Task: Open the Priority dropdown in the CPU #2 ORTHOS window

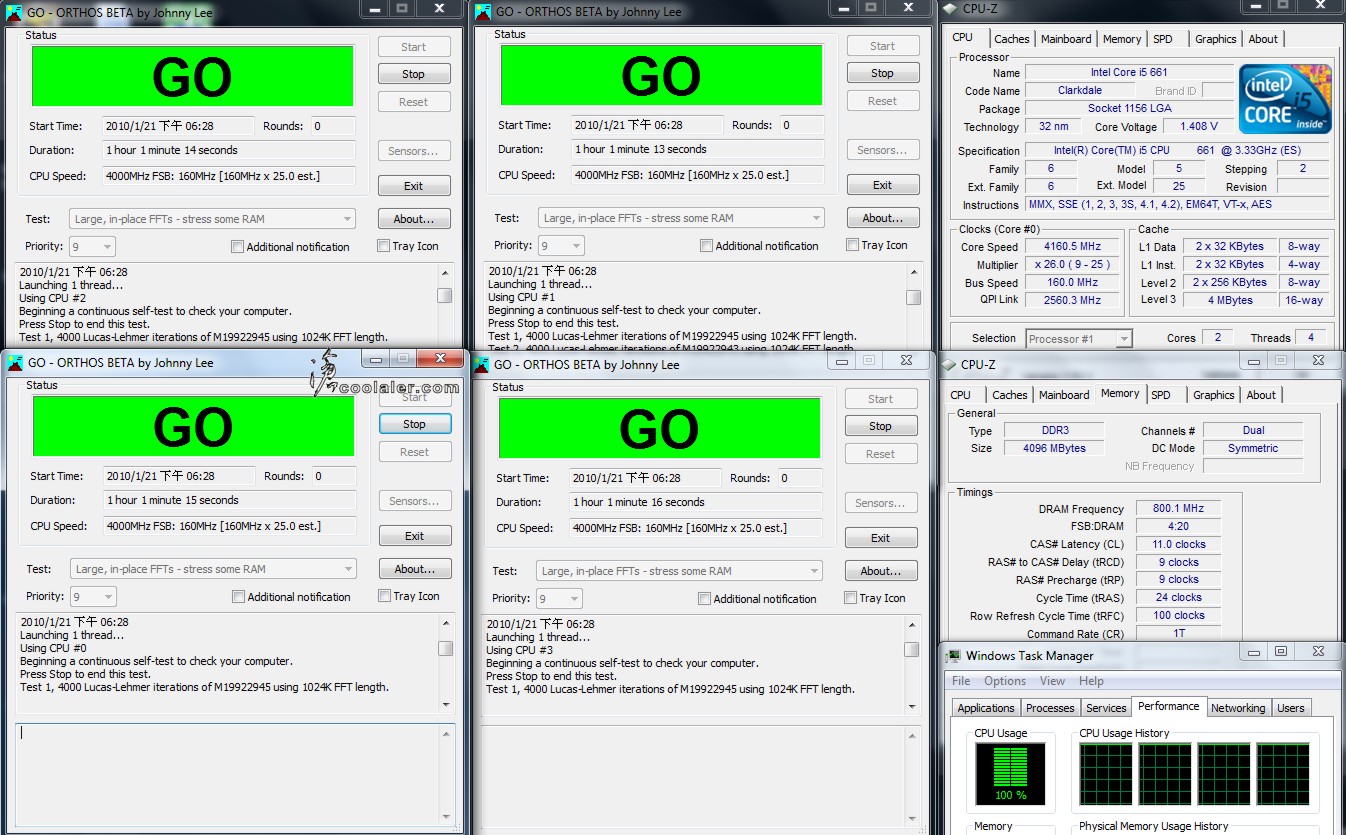Action: (92, 247)
